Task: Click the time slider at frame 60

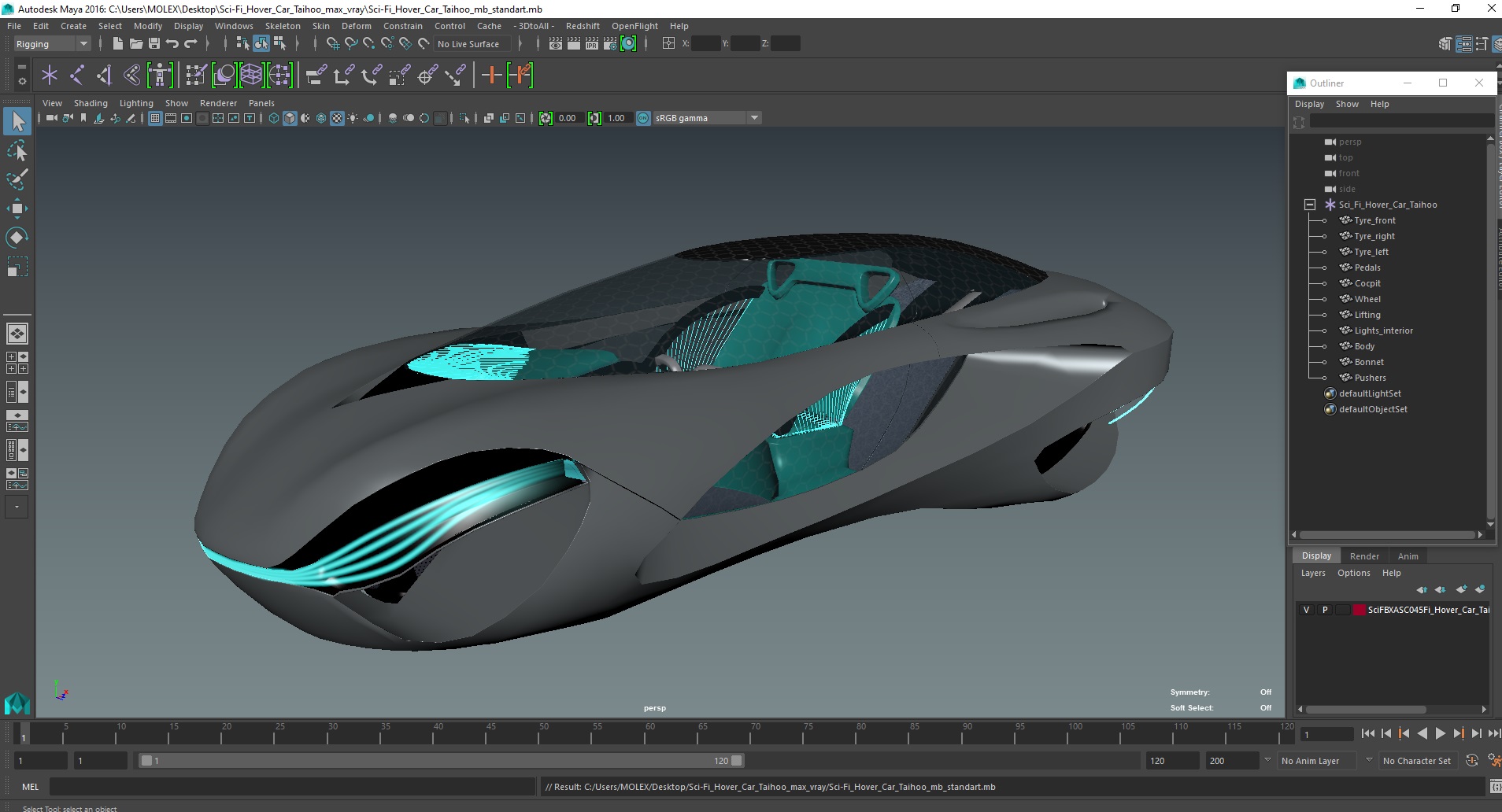Action: [650, 733]
